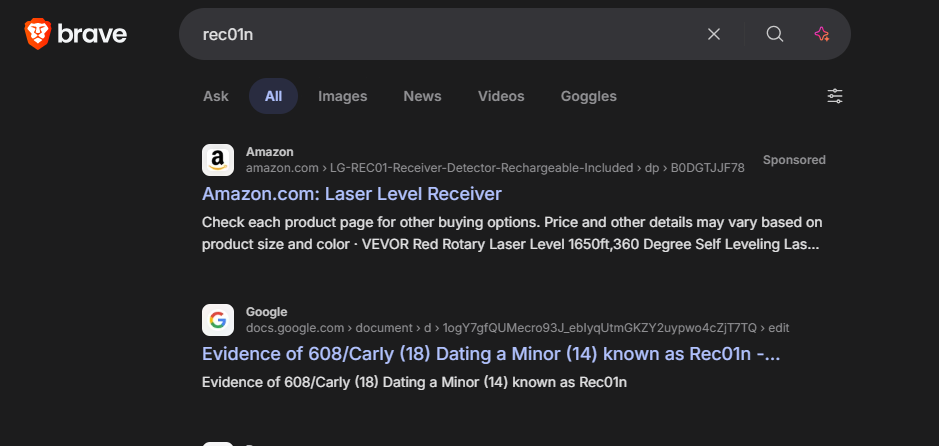Open the News tab

click(422, 96)
